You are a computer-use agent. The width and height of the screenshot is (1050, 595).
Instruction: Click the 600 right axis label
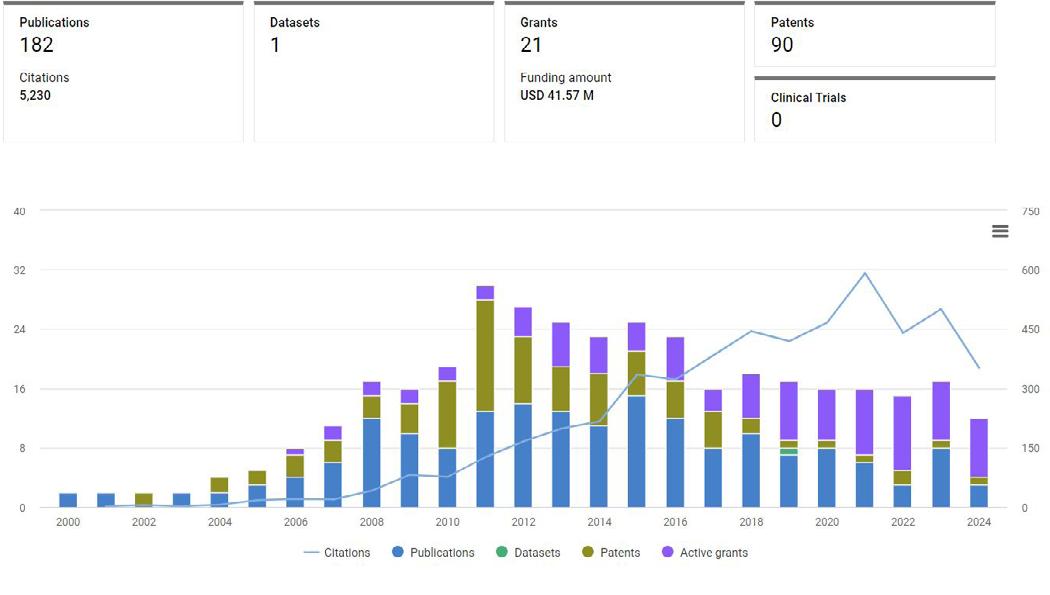click(x=1030, y=270)
